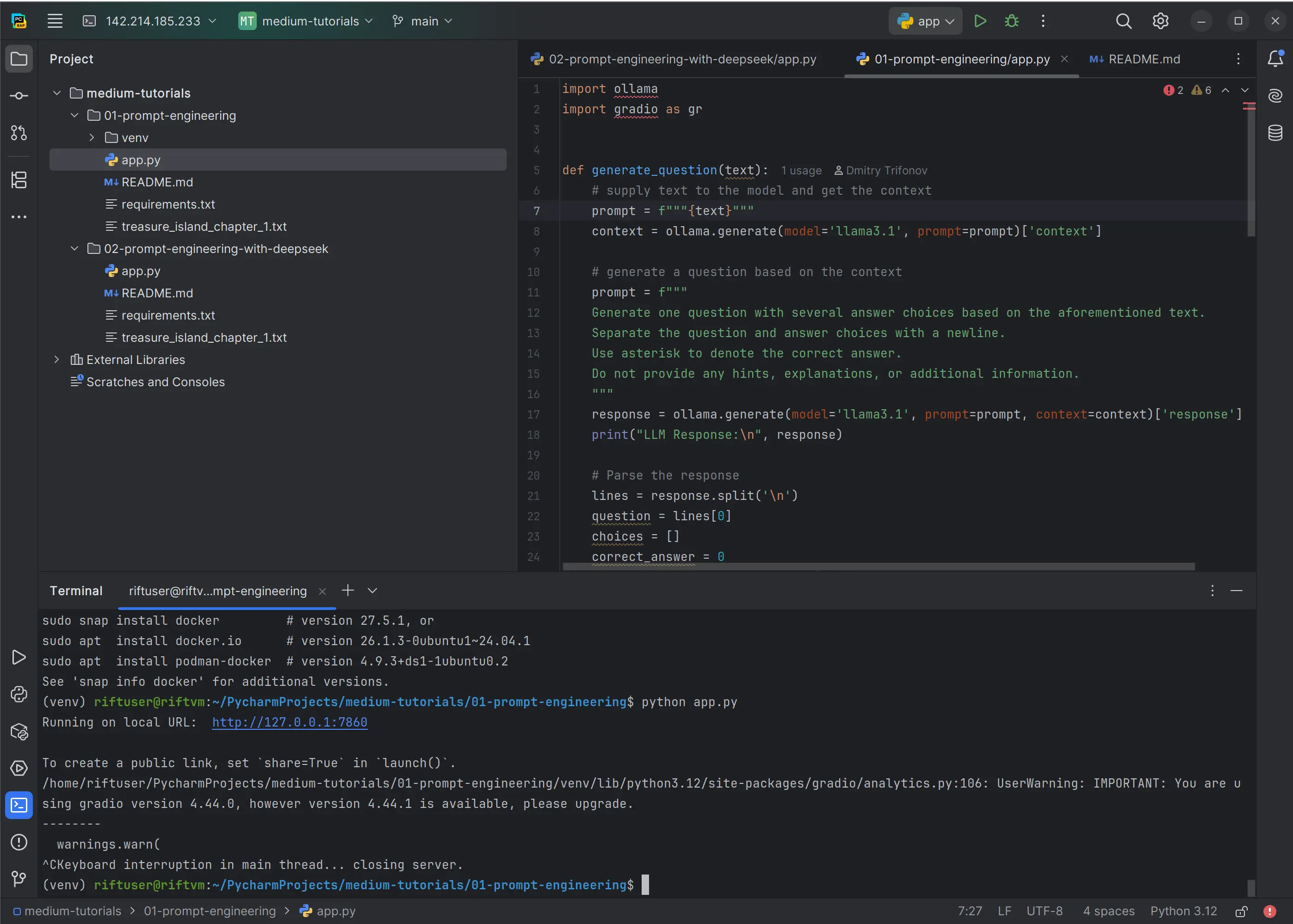The width and height of the screenshot is (1293, 924).
Task: Open the Python Console from the sidebar
Action: [x=19, y=694]
